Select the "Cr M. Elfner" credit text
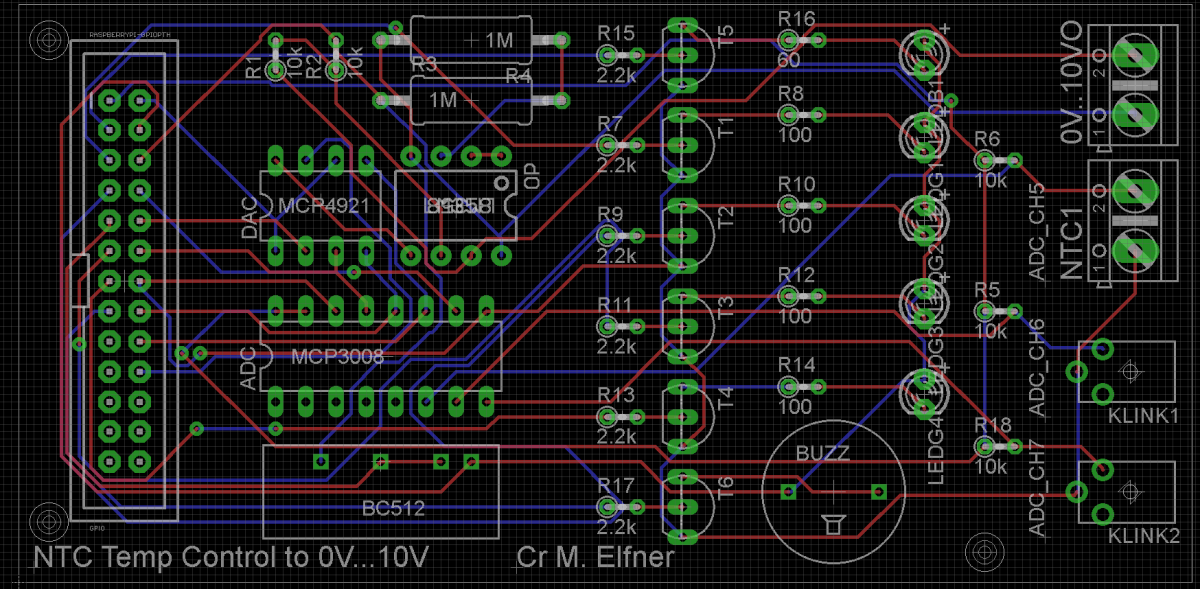The height and width of the screenshot is (589, 1200). coord(596,558)
